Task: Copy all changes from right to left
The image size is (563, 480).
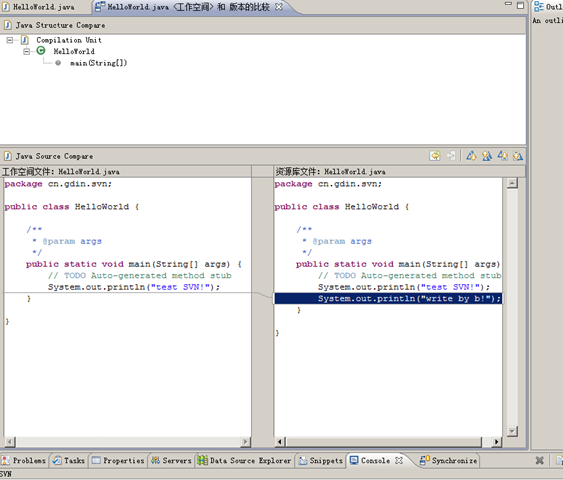Action: click(435, 156)
